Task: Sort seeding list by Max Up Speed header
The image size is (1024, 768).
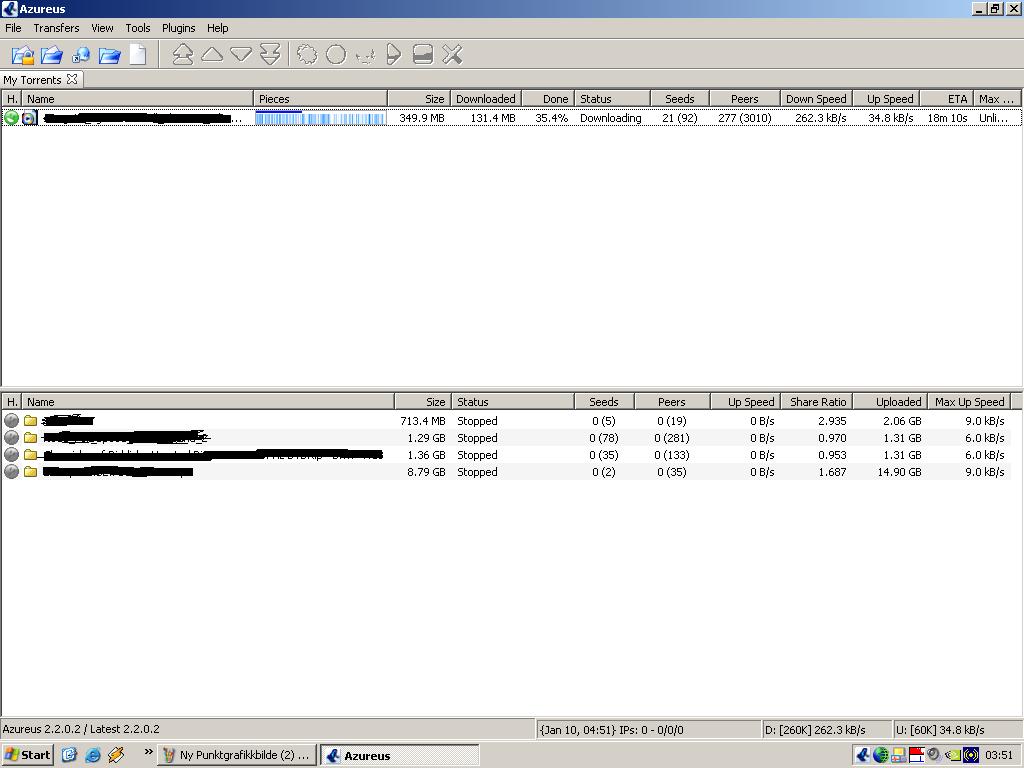Action: pyautogui.click(x=969, y=402)
